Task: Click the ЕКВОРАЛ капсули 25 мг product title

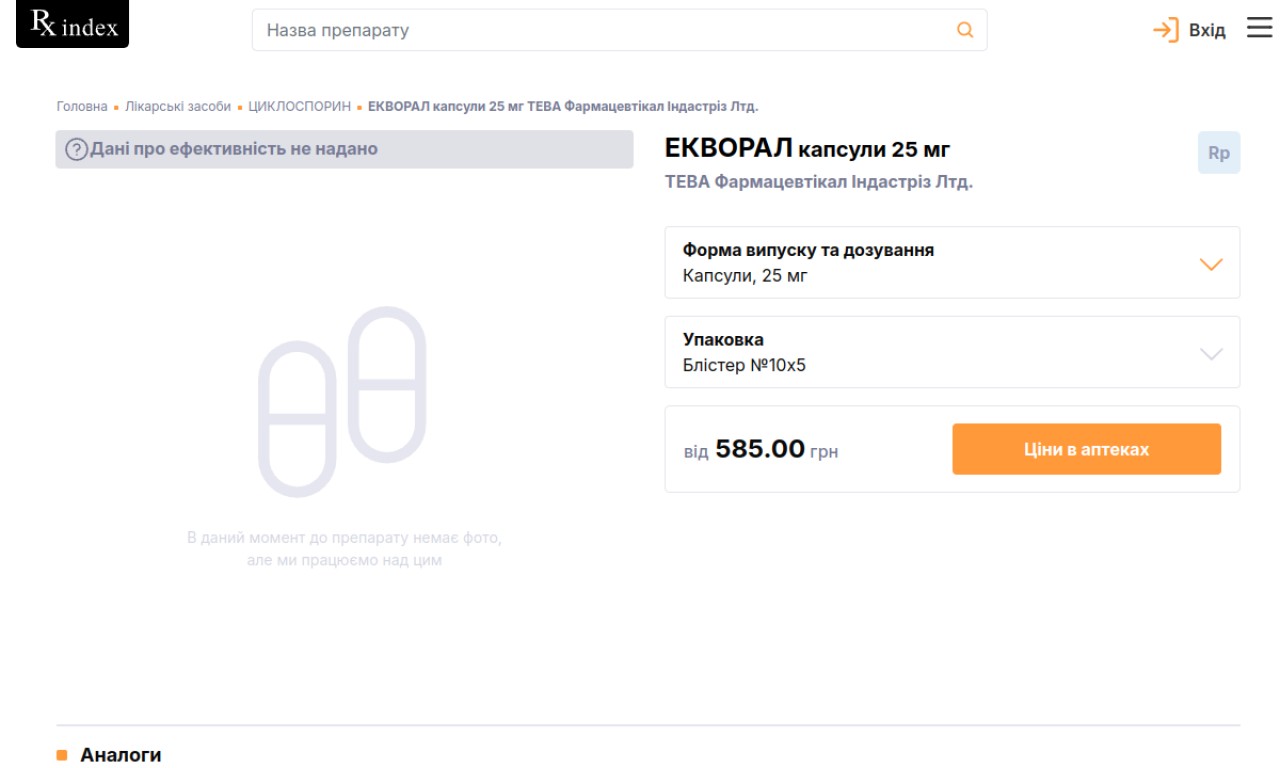Action: (x=807, y=150)
